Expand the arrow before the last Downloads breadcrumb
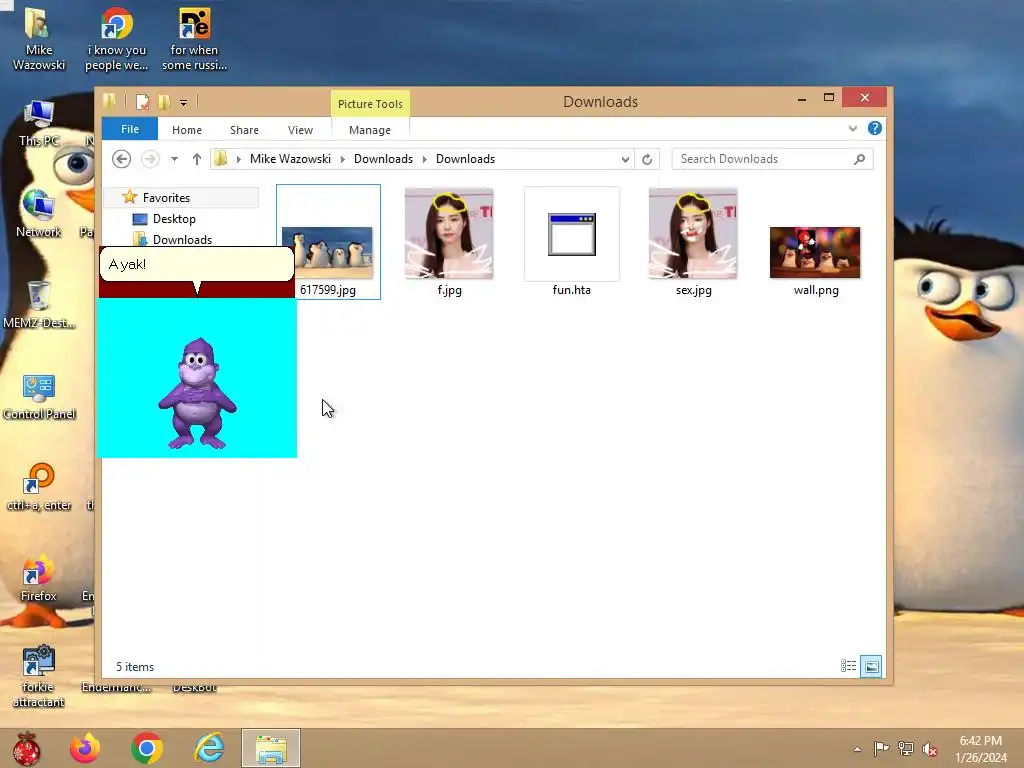Viewport: 1024px width, 768px height. pos(424,159)
